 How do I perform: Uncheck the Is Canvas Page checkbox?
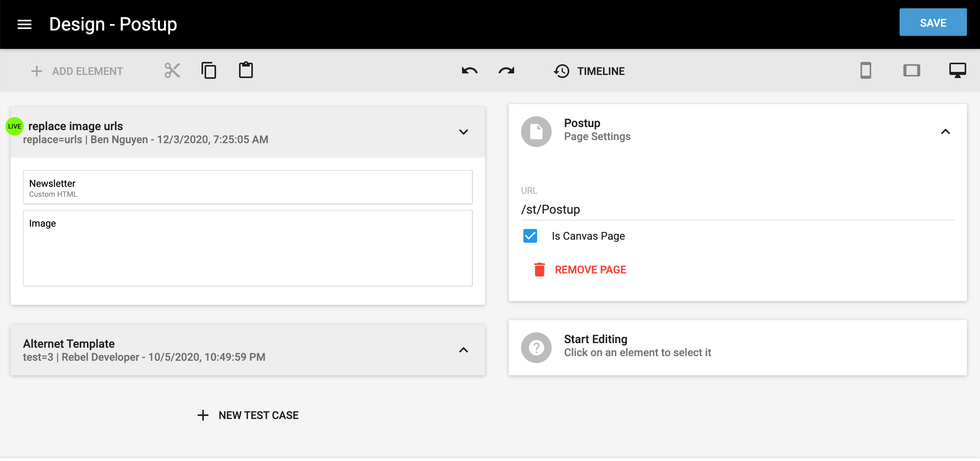531,236
